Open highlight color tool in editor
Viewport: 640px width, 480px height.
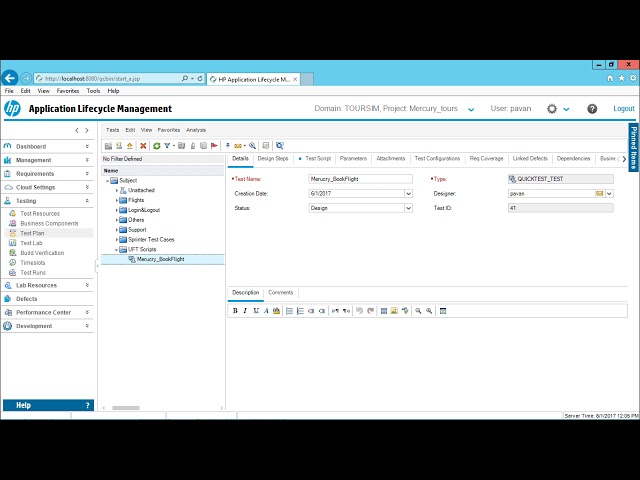(x=276, y=311)
